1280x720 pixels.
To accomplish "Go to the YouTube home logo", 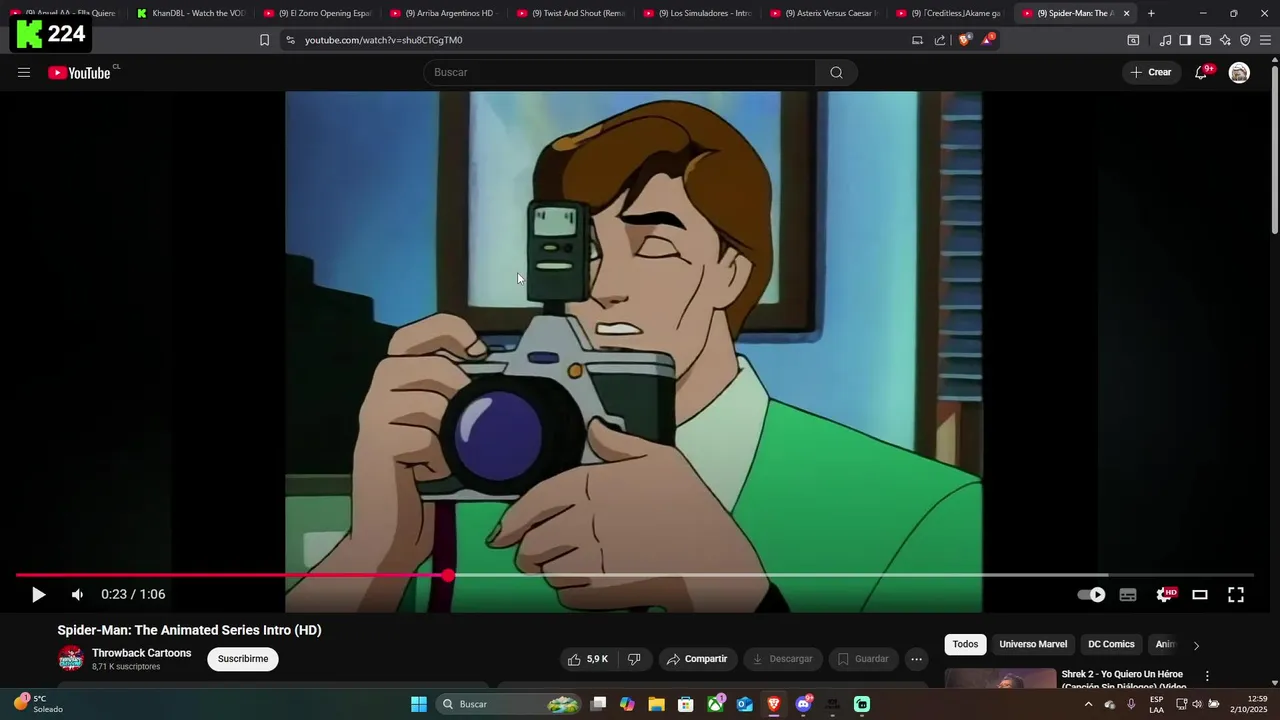I will 79,72.
